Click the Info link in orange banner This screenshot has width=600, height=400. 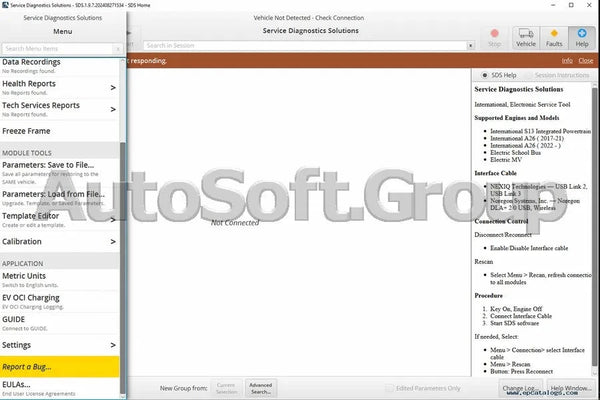[x=567, y=60]
